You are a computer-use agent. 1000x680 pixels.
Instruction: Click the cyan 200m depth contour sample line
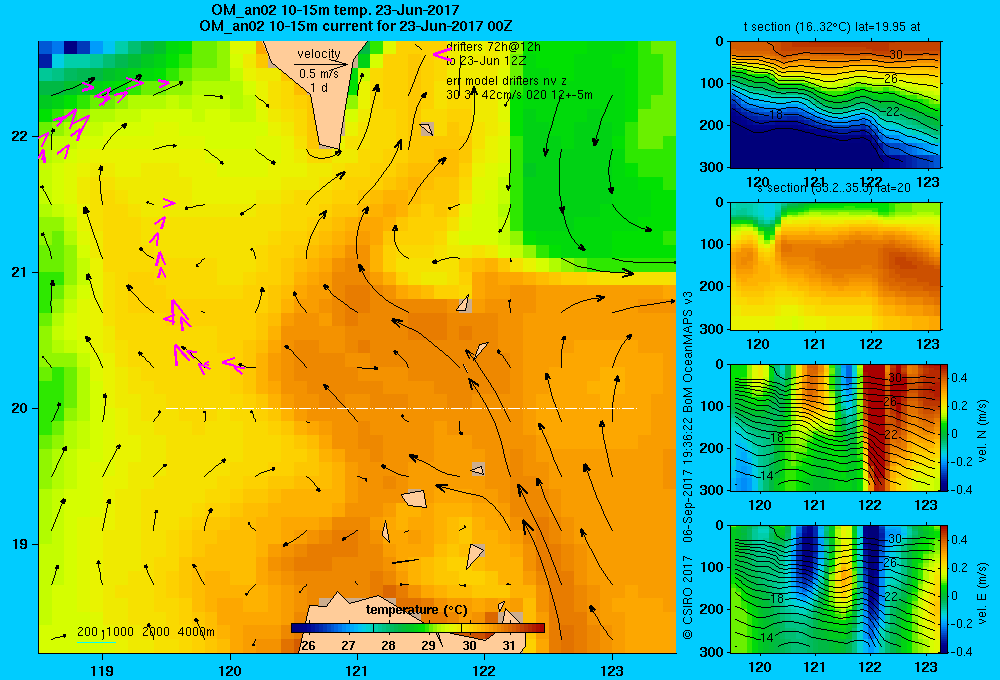[x=96, y=642]
